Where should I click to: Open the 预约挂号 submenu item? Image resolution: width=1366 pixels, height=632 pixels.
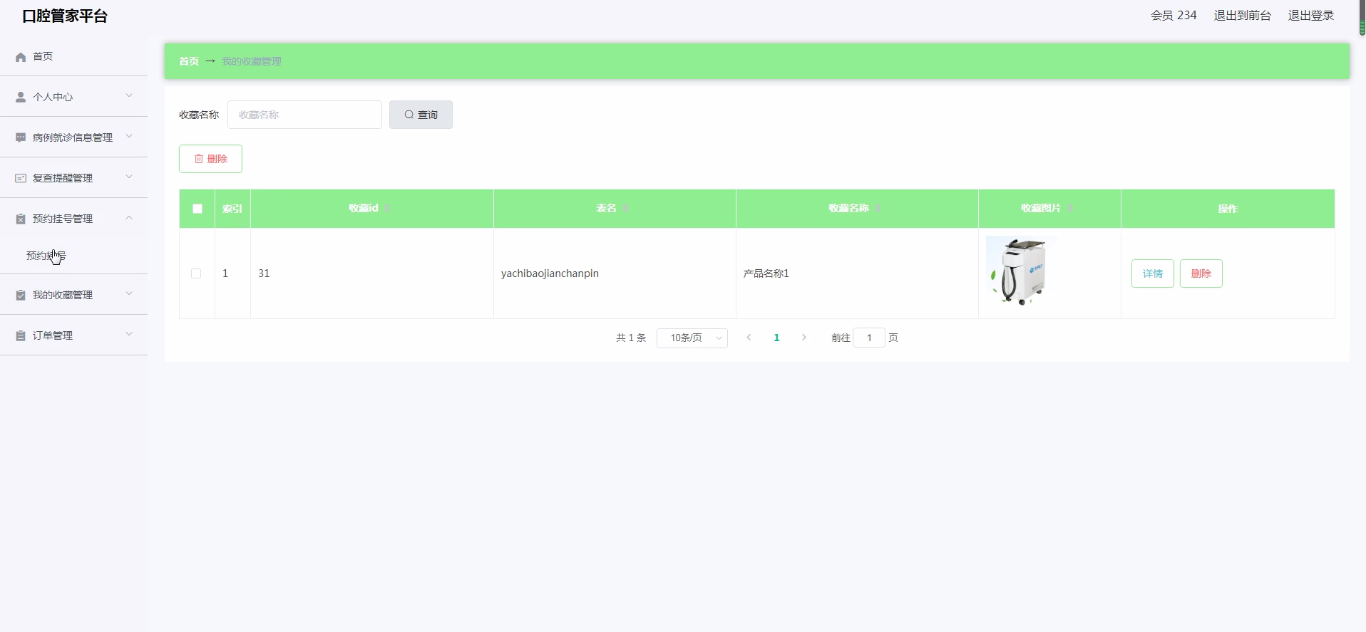46,256
